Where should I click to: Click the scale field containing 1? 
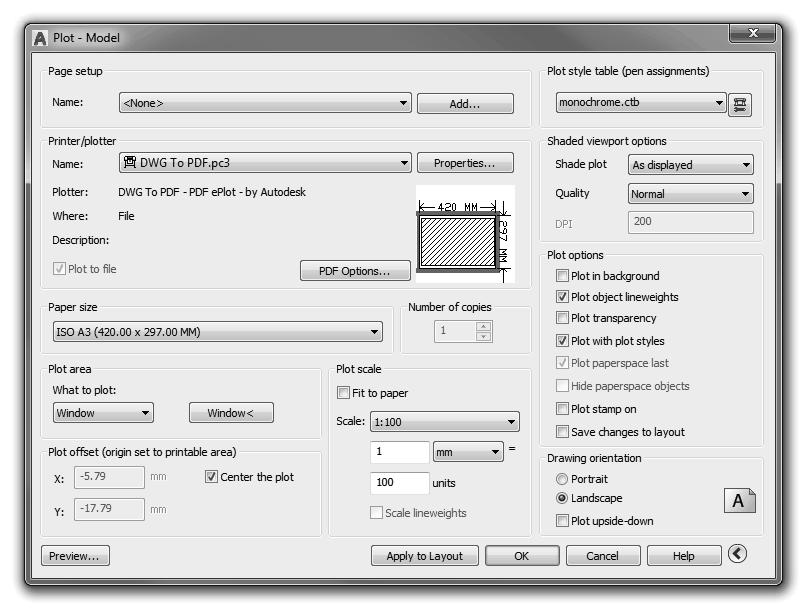pyautogui.click(x=399, y=452)
